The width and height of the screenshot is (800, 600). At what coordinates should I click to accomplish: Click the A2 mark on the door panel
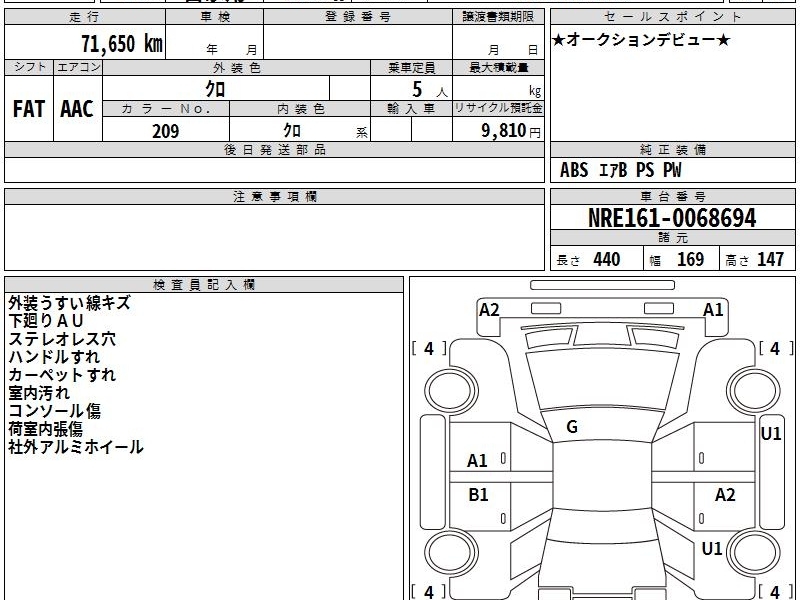pos(725,494)
